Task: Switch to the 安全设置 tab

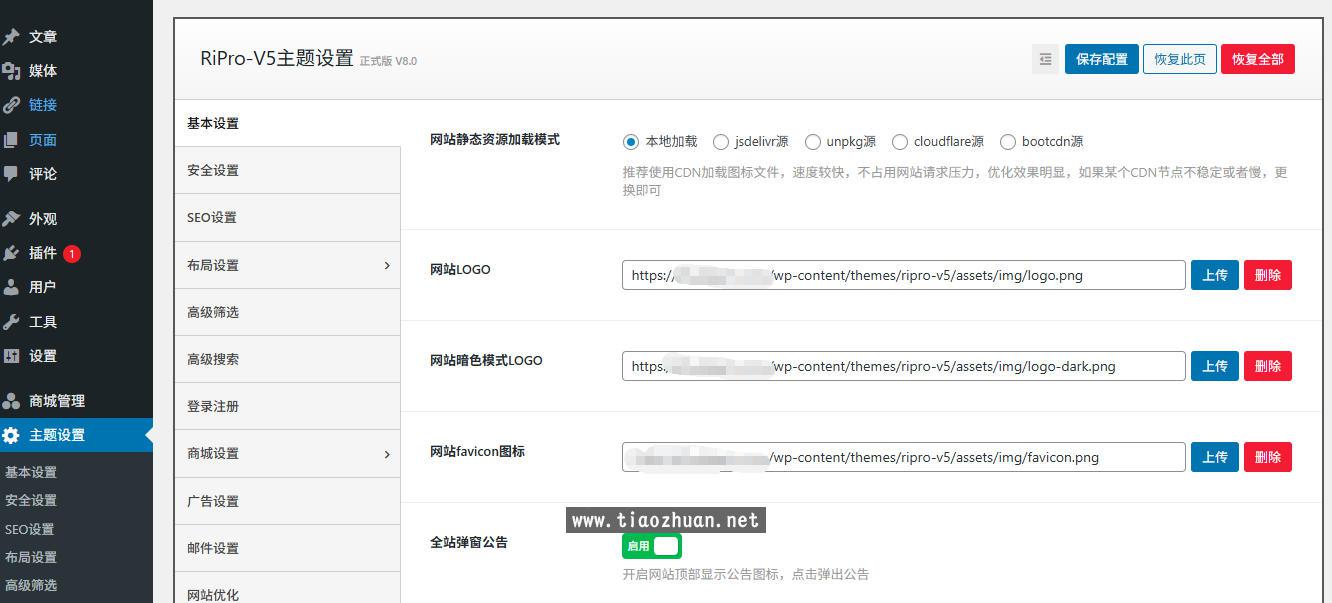Action: 213,171
